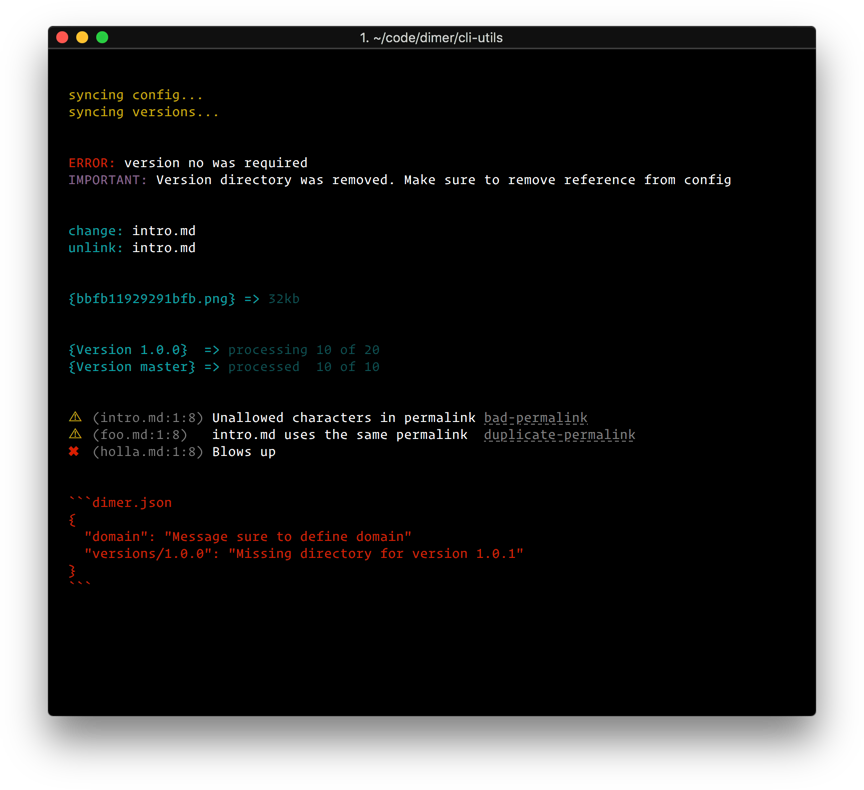Viewport: 864px width, 790px height.
Task: Click the "domain" key in dimer.json
Action: click(117, 537)
